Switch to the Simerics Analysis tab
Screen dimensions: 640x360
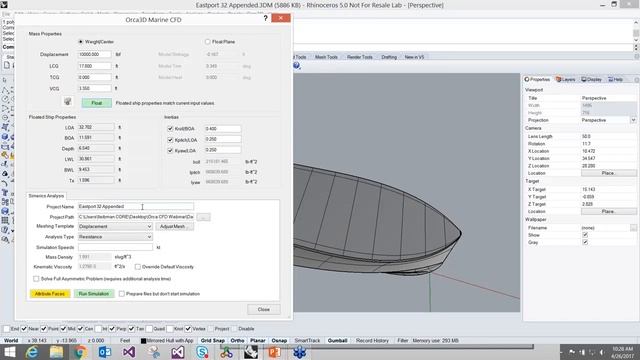tap(46, 196)
